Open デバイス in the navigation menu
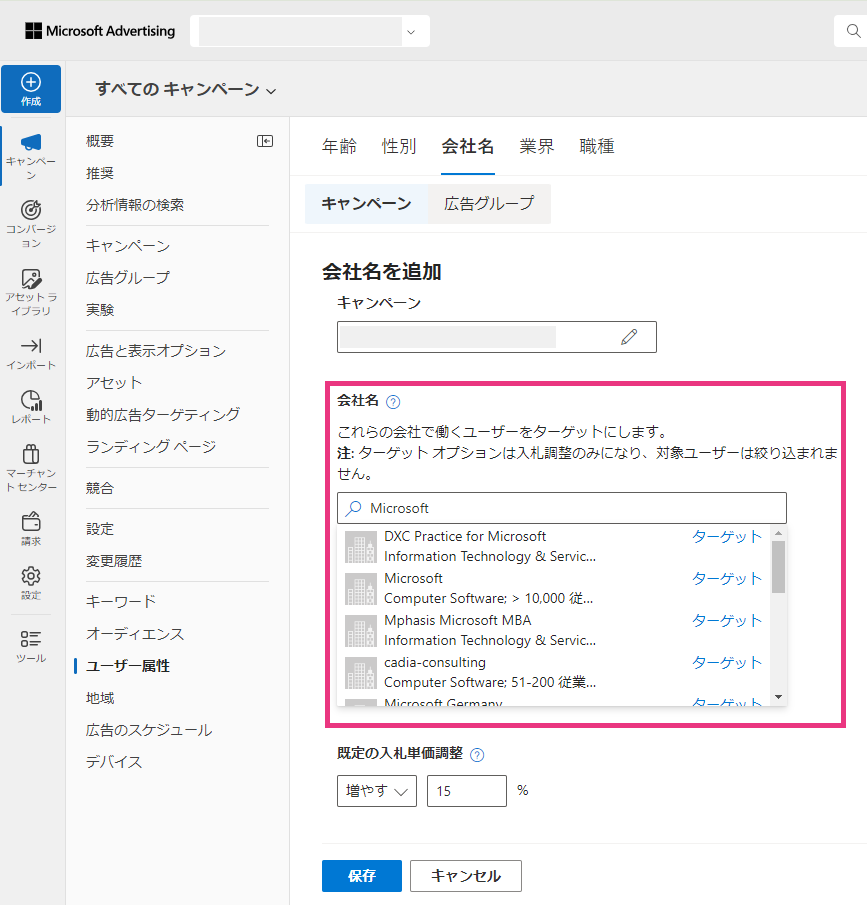Screen dimensions: 867x905 tap(114, 762)
